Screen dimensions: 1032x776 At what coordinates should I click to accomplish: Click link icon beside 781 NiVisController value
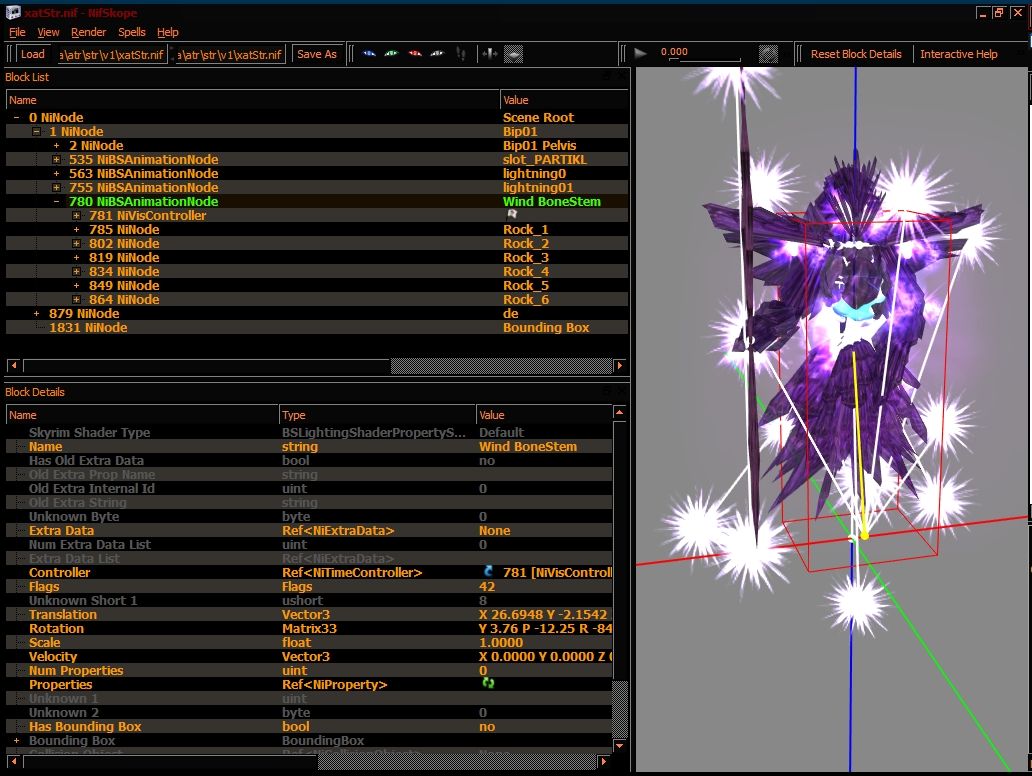[x=488, y=571]
